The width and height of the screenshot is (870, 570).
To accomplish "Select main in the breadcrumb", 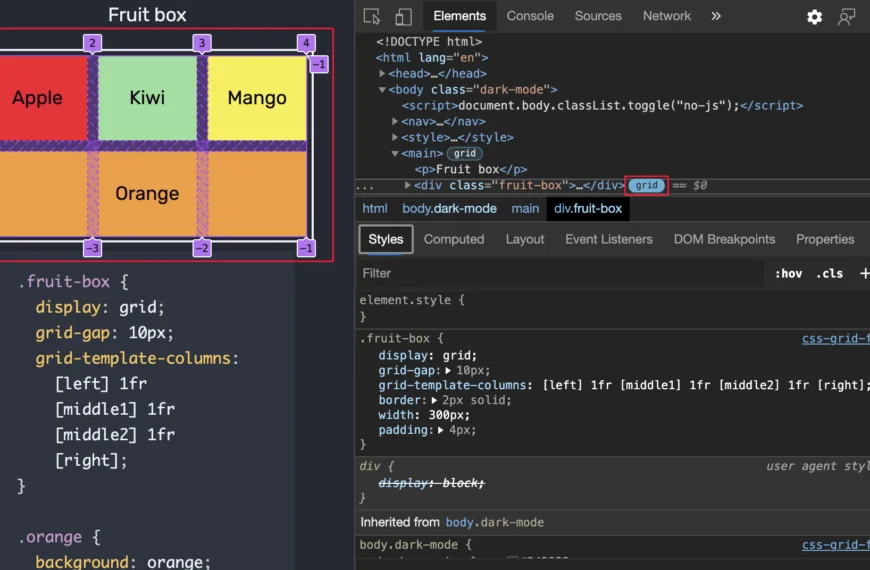I will pyautogui.click(x=525, y=209).
